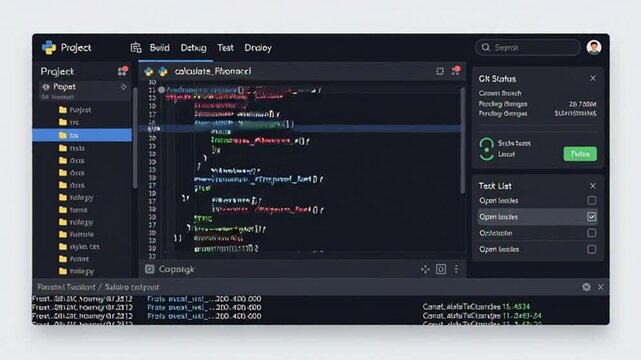The height and width of the screenshot is (360, 641).
Task: Select the root project row in the tree
Action: click(85, 91)
